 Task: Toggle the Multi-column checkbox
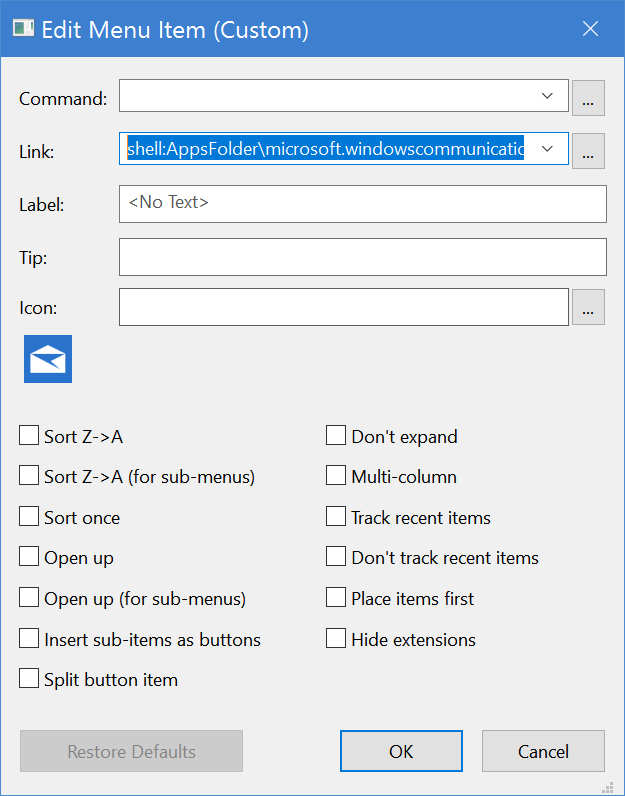[336, 477]
